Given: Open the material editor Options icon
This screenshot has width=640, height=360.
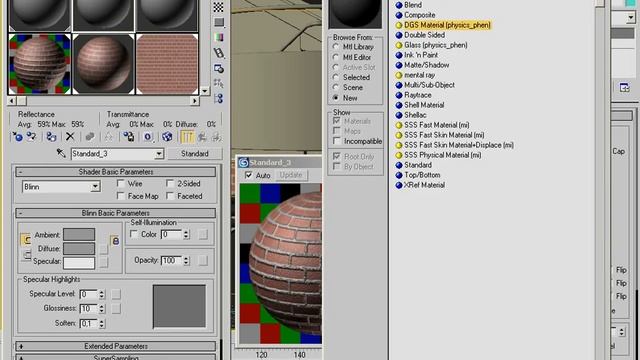Looking at the screenshot, I should 219,68.
